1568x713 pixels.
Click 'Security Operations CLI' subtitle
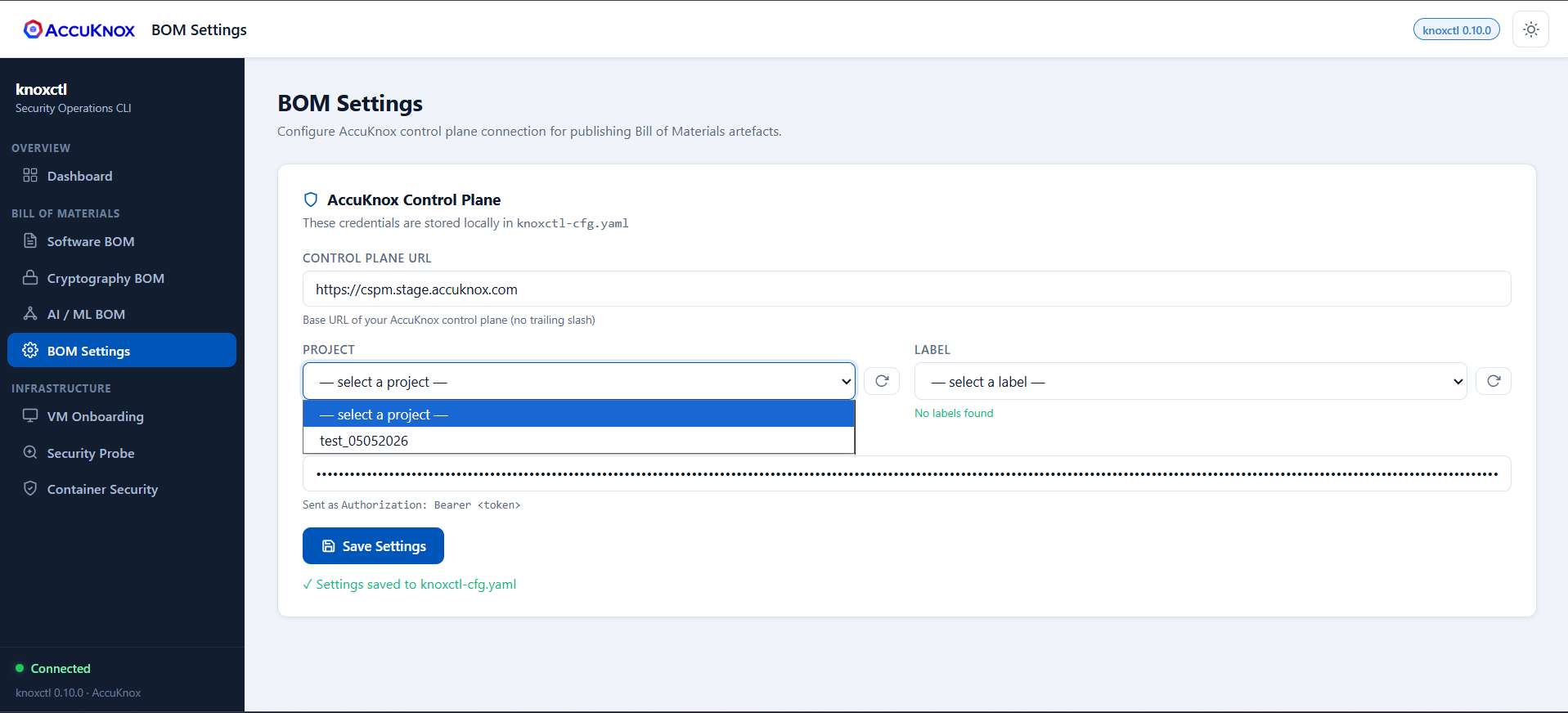74,108
